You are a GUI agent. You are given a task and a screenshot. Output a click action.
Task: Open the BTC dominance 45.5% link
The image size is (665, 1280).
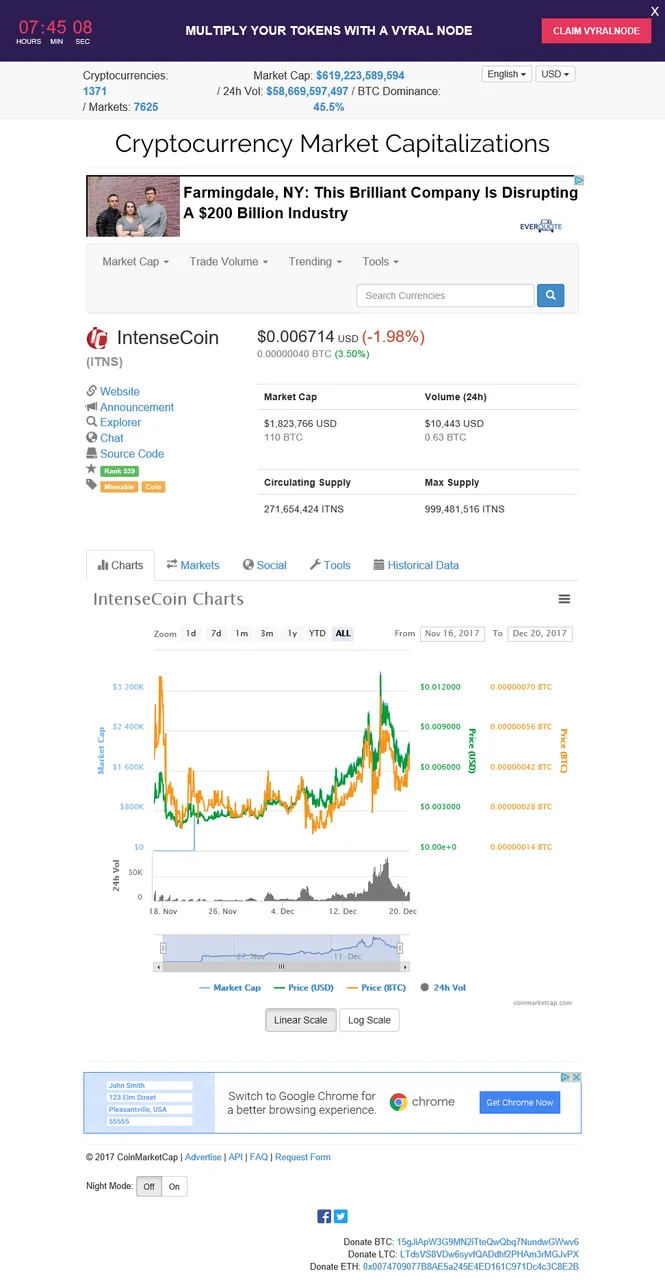(x=328, y=107)
